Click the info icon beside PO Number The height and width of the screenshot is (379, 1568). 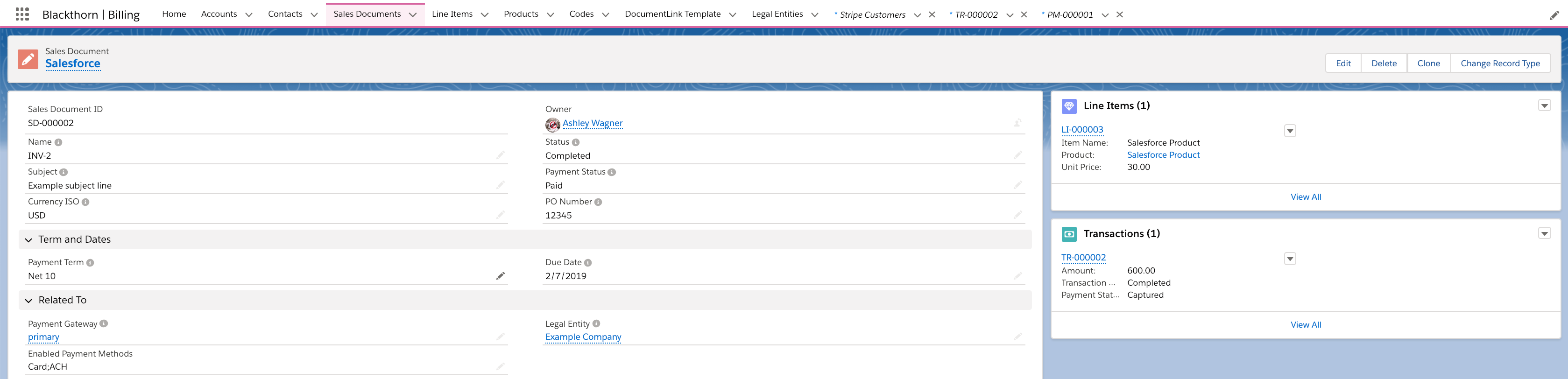598,202
